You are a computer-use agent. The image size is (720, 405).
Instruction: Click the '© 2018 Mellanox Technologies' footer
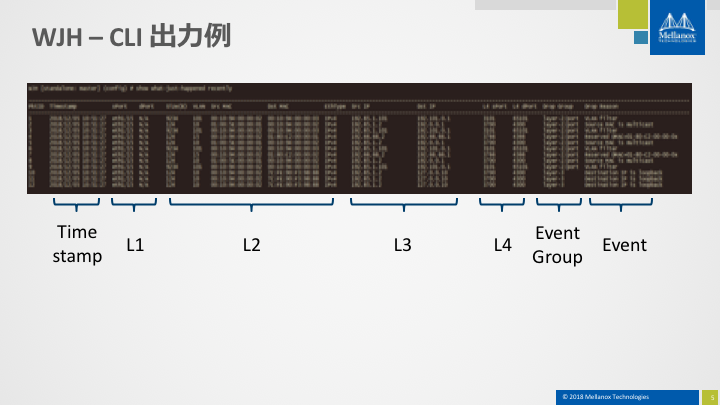point(606,397)
